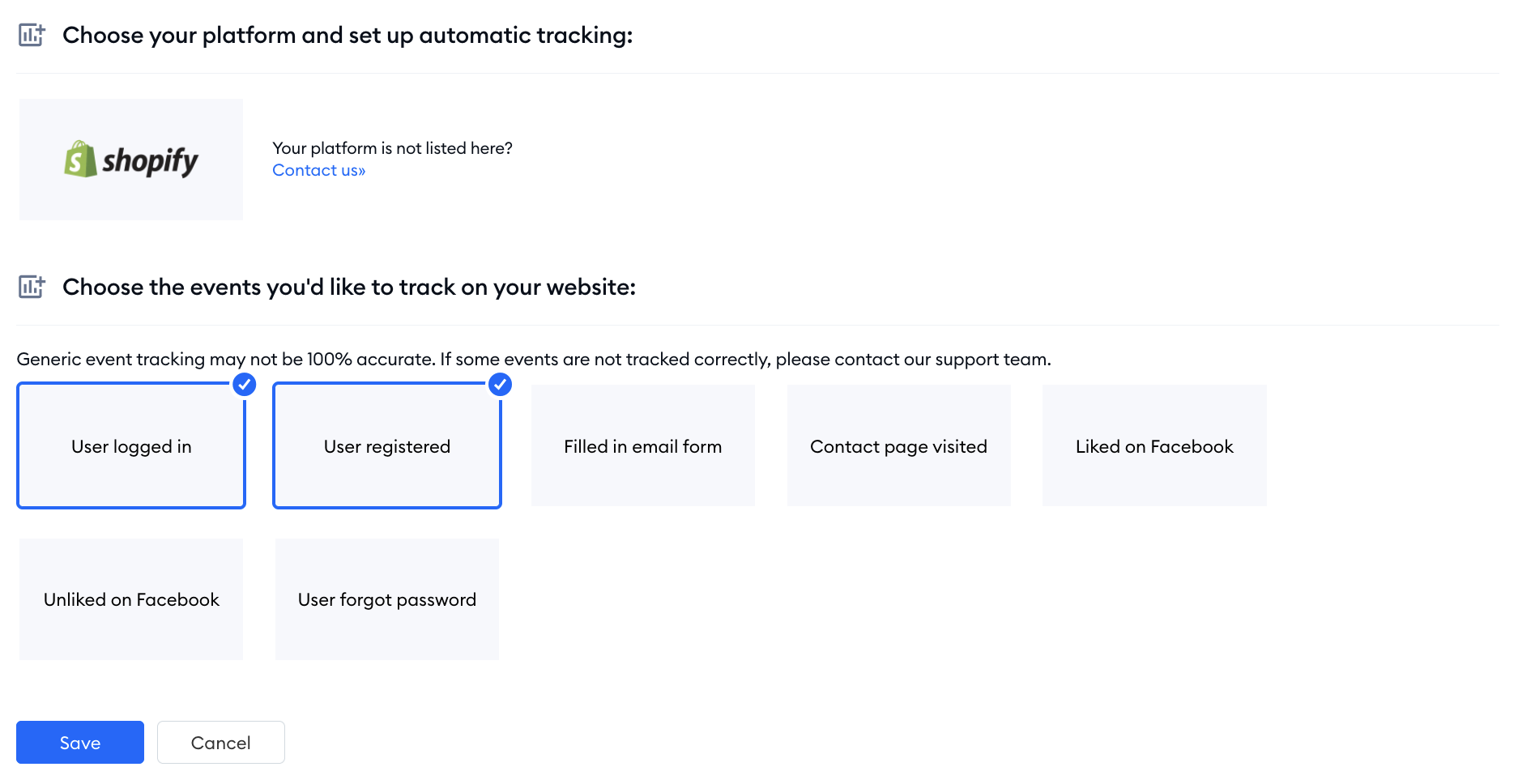The image size is (1518, 784).
Task: Enable the User forgot password event
Action: click(387, 599)
